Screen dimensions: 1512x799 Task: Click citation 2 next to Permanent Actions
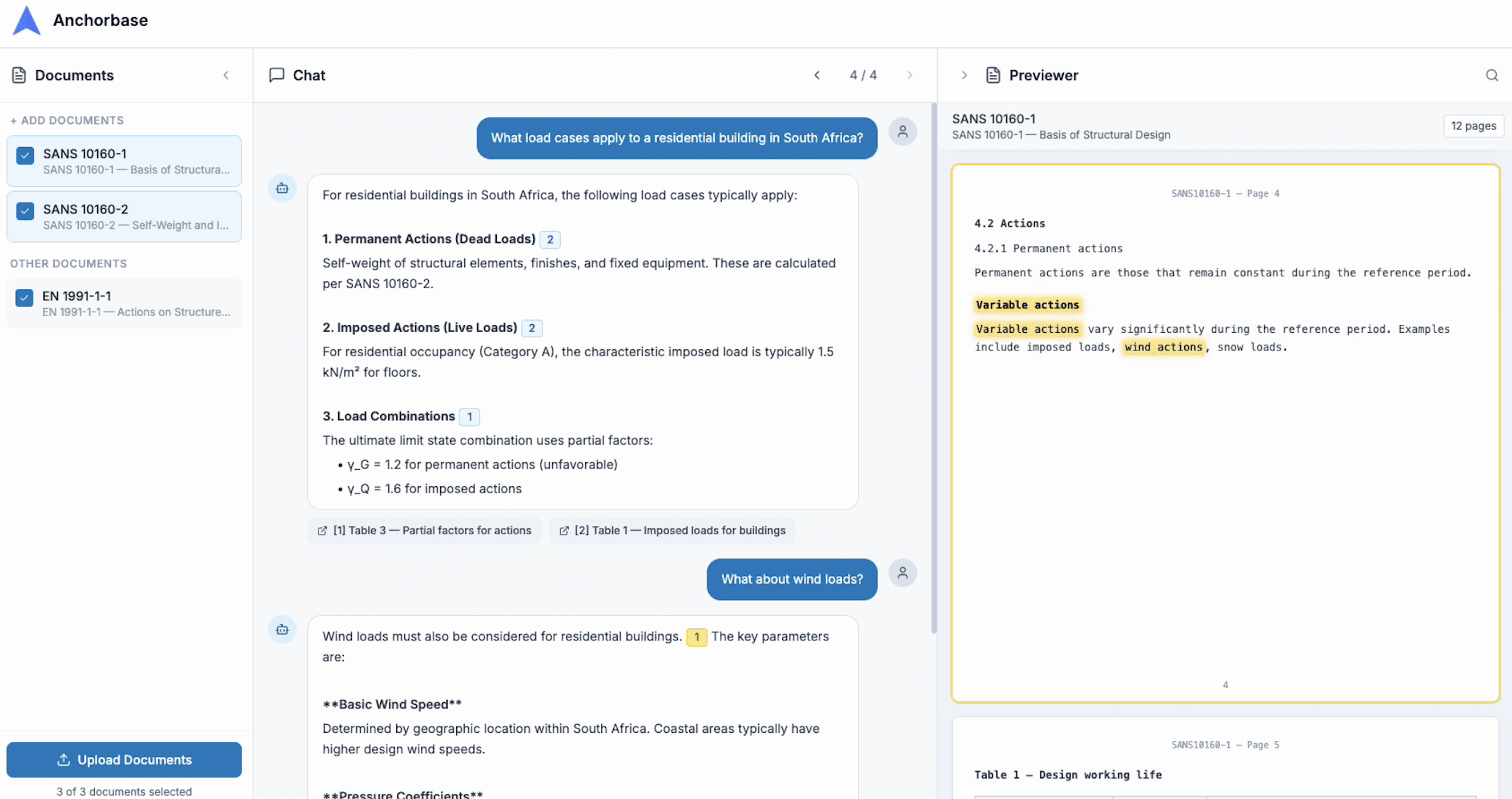click(549, 239)
